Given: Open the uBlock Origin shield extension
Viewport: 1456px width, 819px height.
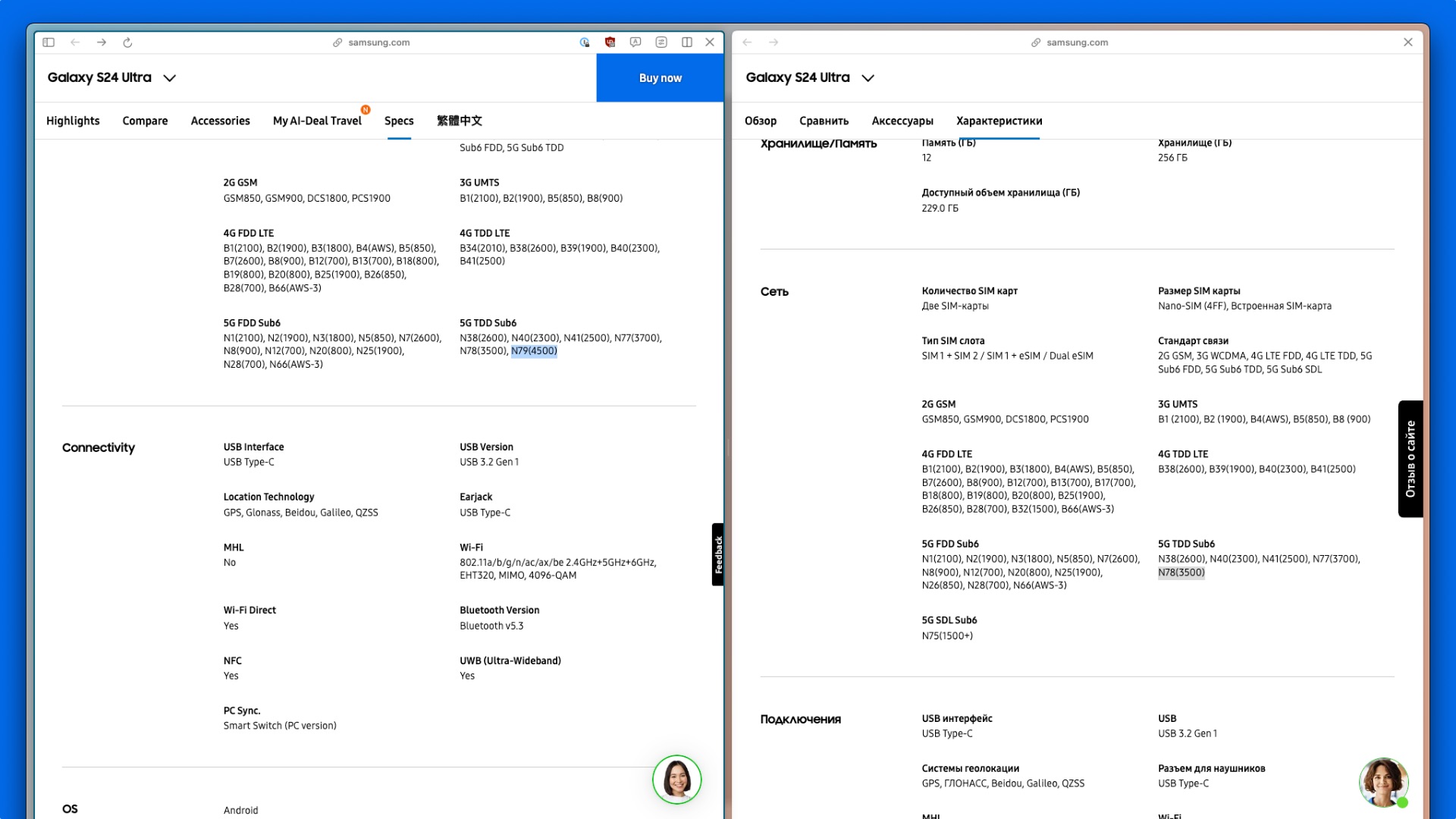Looking at the screenshot, I should point(610,42).
